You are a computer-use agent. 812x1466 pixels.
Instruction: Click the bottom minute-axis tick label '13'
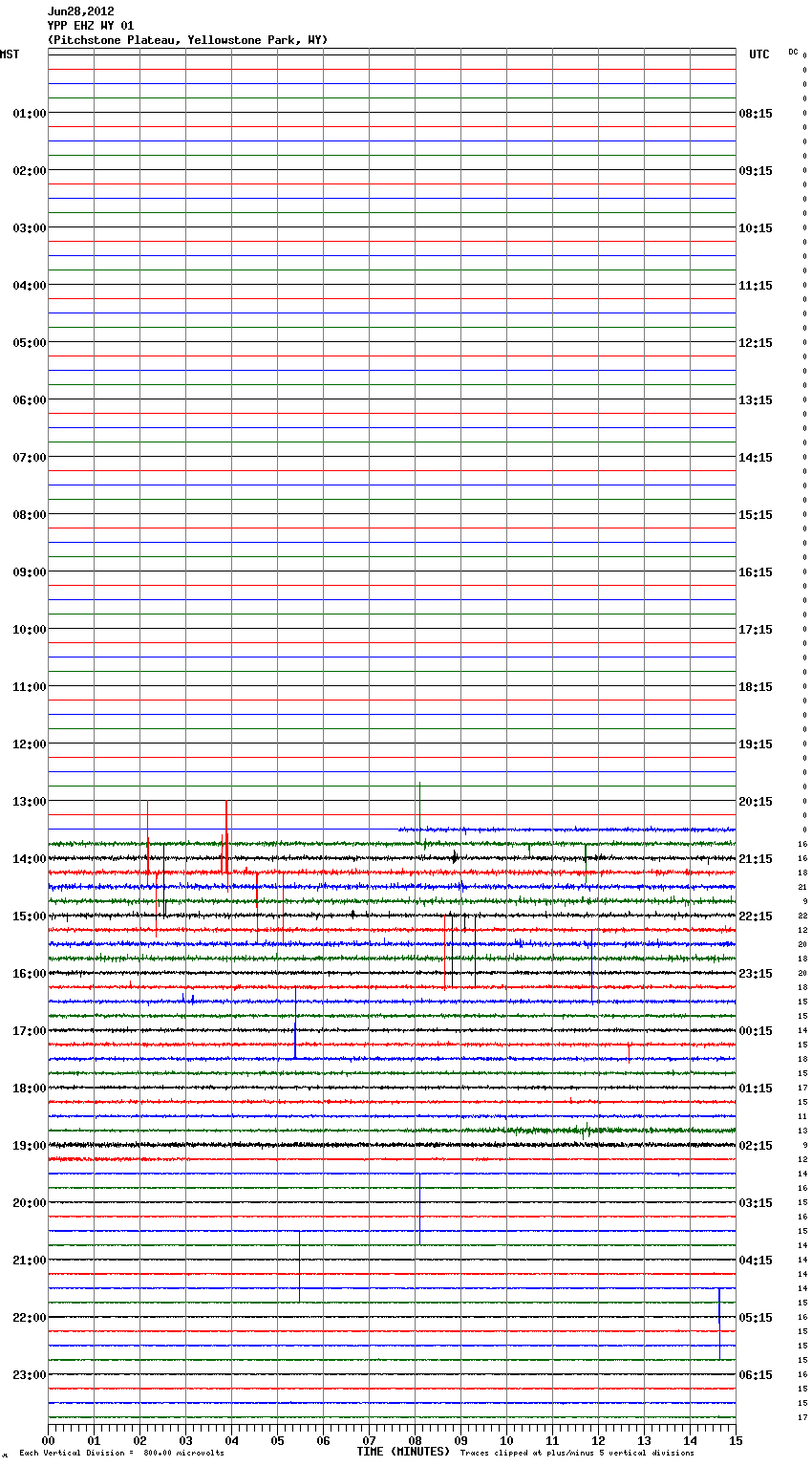coord(644,1440)
